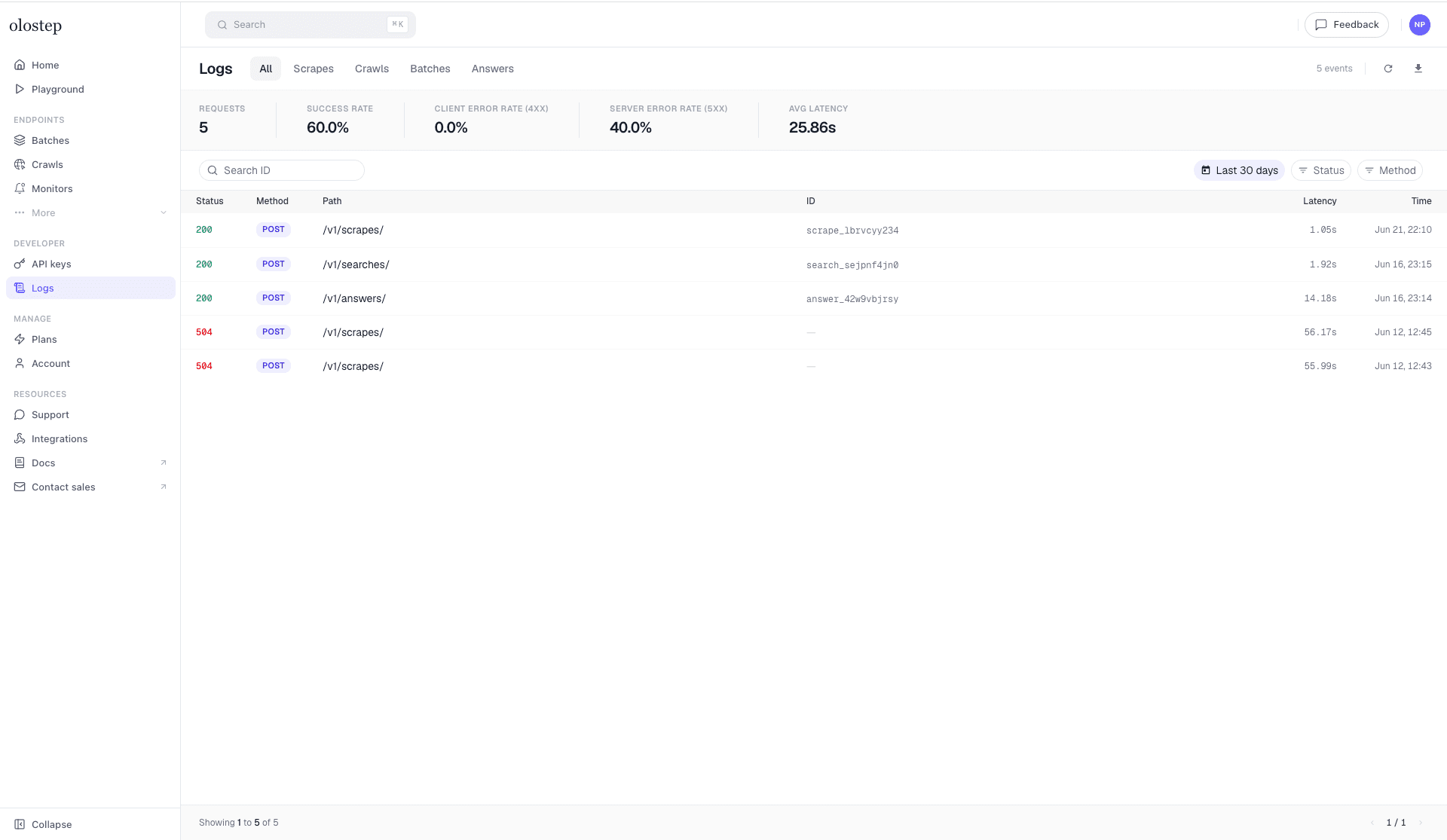This screenshot has height=840, width=1447.
Task: Open the answer_42w9vbjrsy log row
Action: point(814,298)
